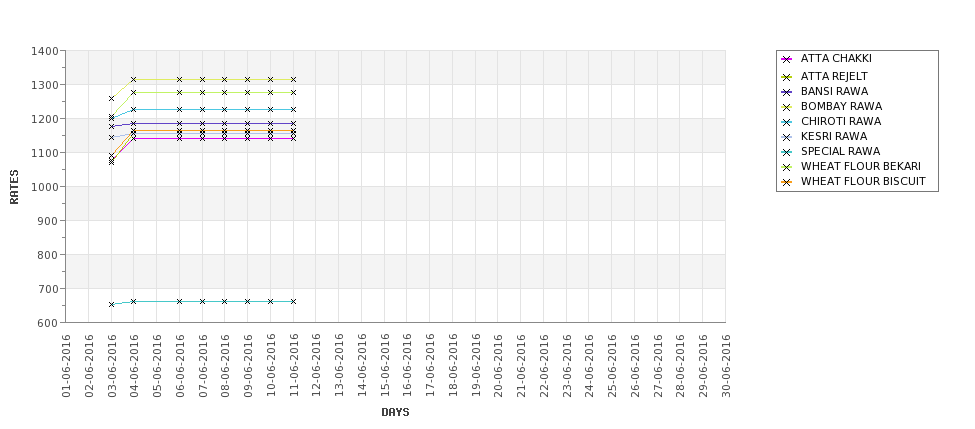Select the 'KESRI RAWA' legend label
Image resolution: width=975 pixels, height=429 pixels.
tap(833, 136)
